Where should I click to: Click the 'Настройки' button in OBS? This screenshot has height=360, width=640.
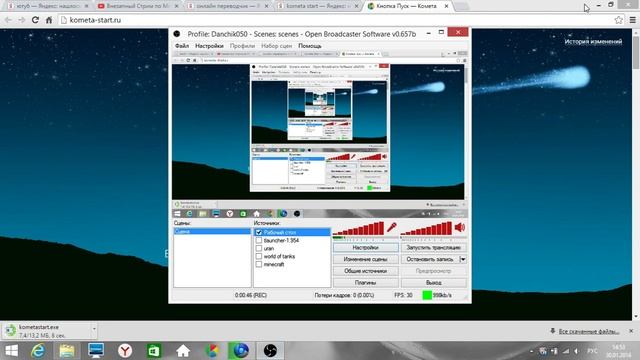tap(365, 247)
